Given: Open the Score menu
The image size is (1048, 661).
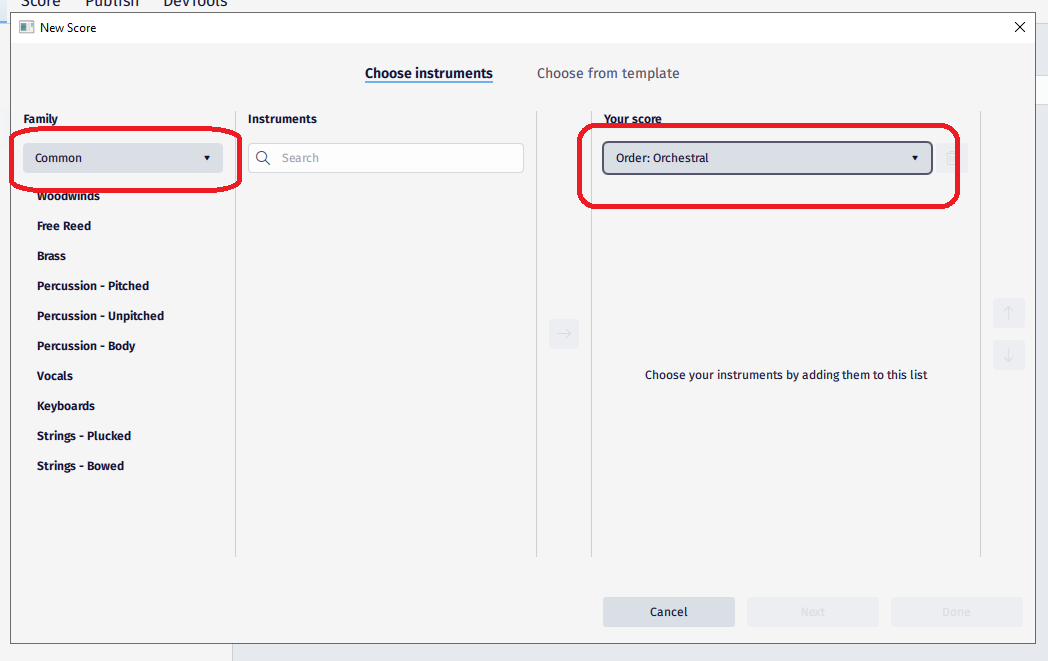Looking at the screenshot, I should [x=41, y=4].
